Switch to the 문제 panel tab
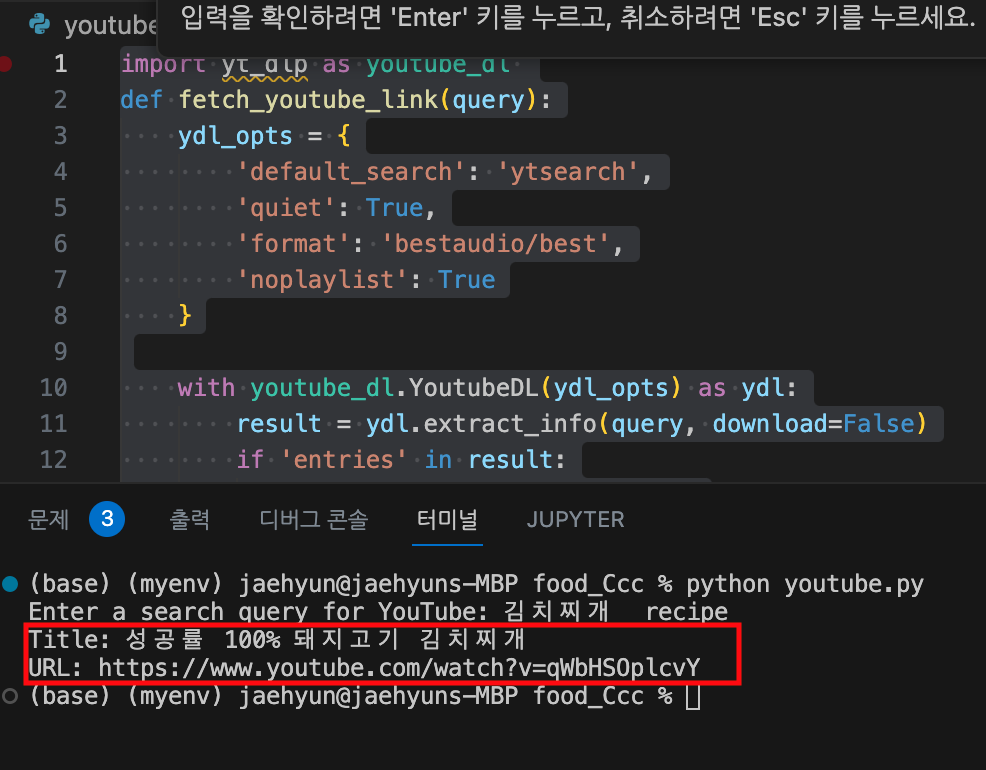986x770 pixels. pyautogui.click(x=48, y=519)
